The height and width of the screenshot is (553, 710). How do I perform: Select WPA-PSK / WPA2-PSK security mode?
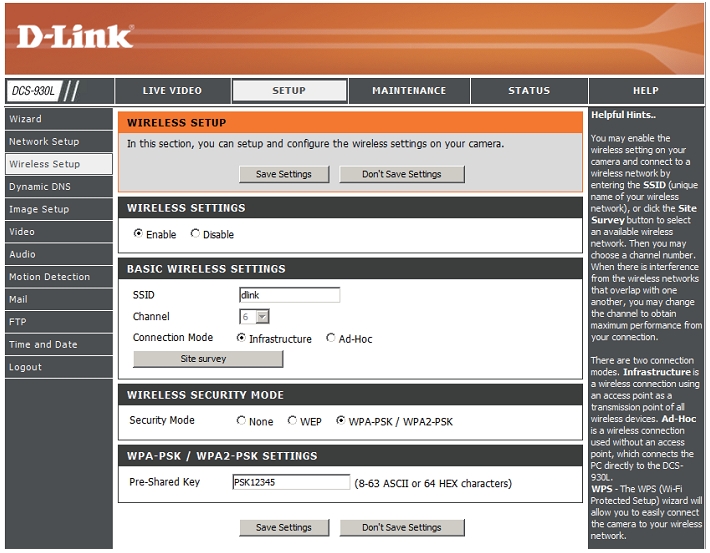pyautogui.click(x=341, y=421)
